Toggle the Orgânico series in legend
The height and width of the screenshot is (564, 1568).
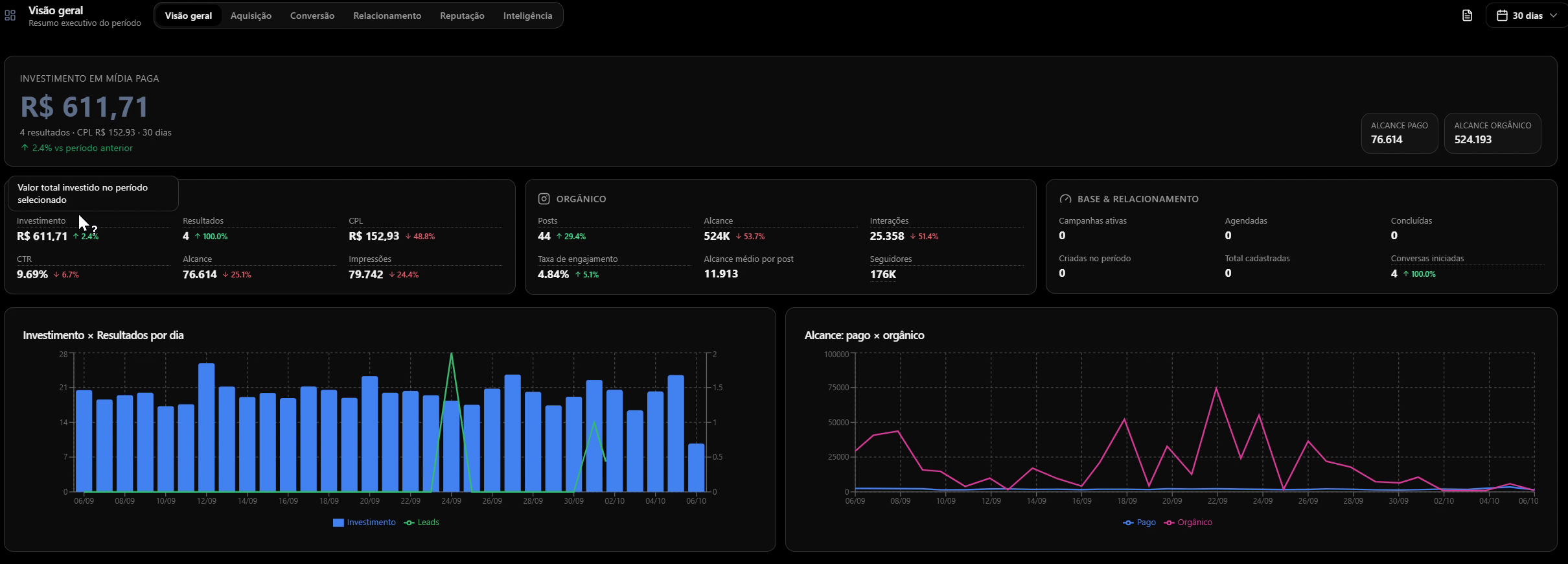[1188, 523]
